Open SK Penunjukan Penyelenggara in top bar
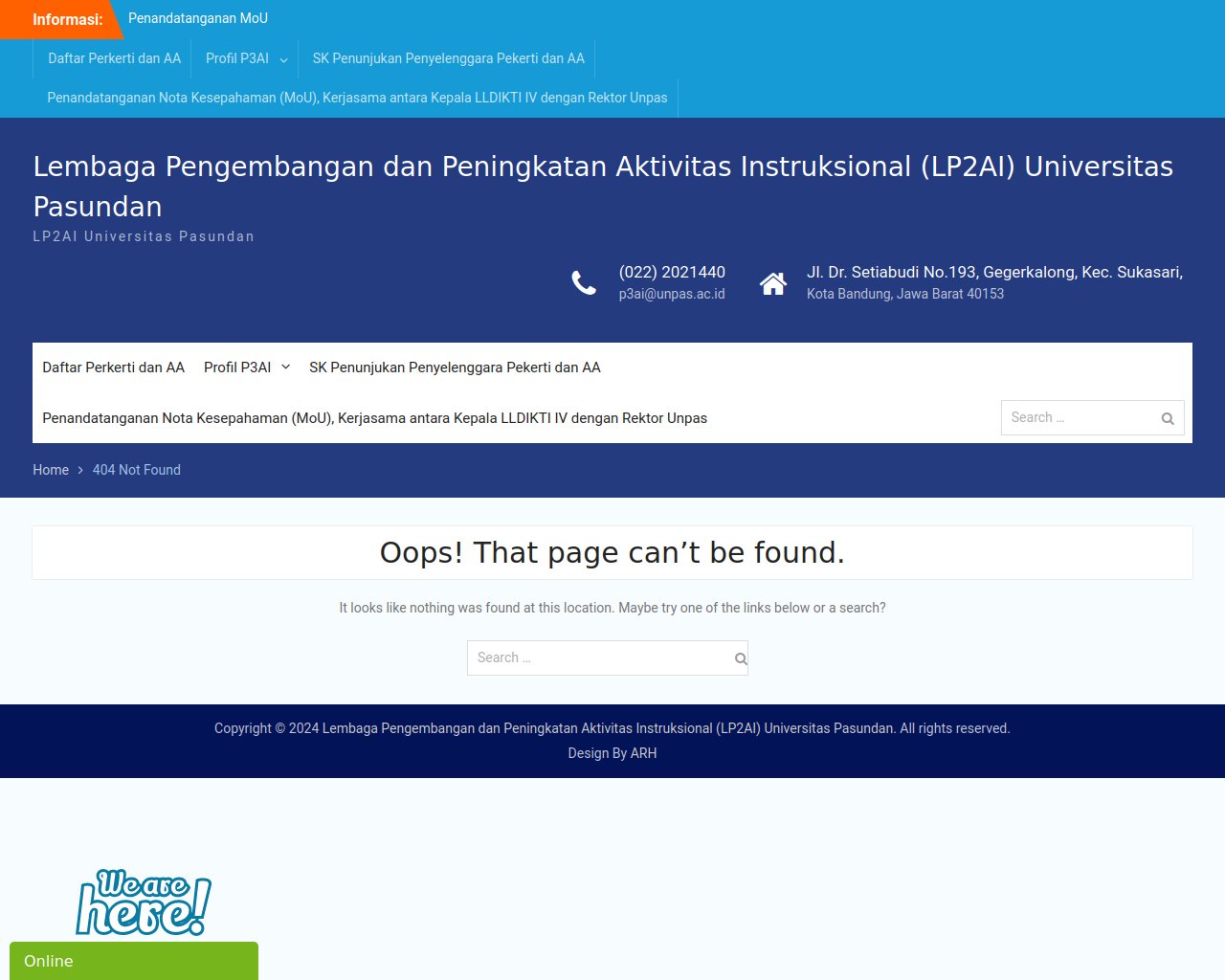 (x=449, y=58)
